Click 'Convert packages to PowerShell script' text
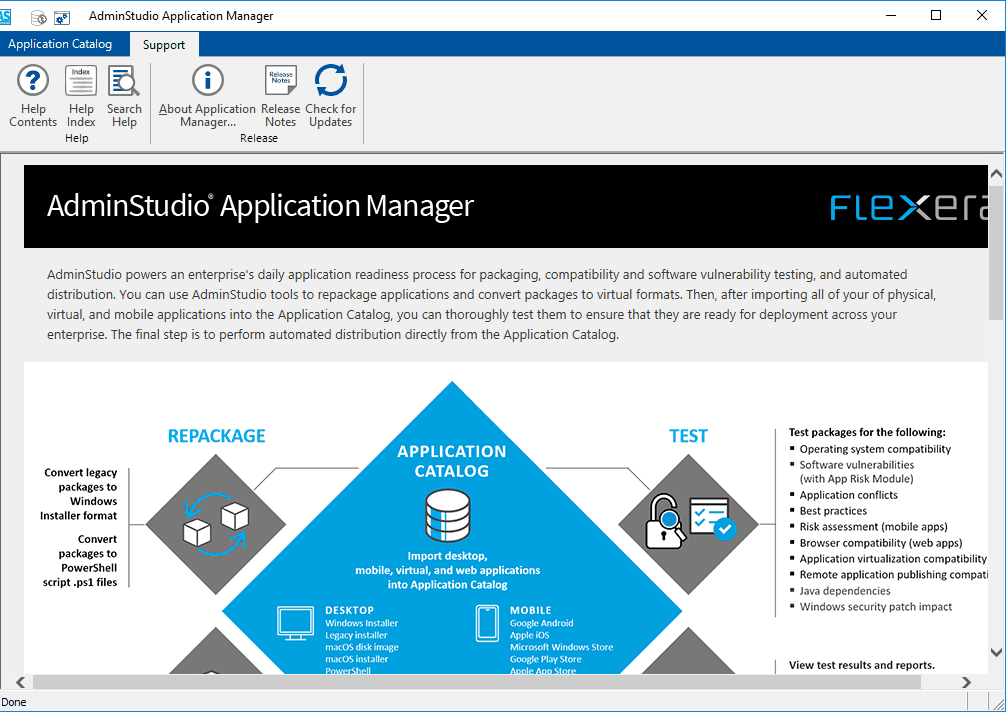1006x712 pixels. click(x=80, y=561)
